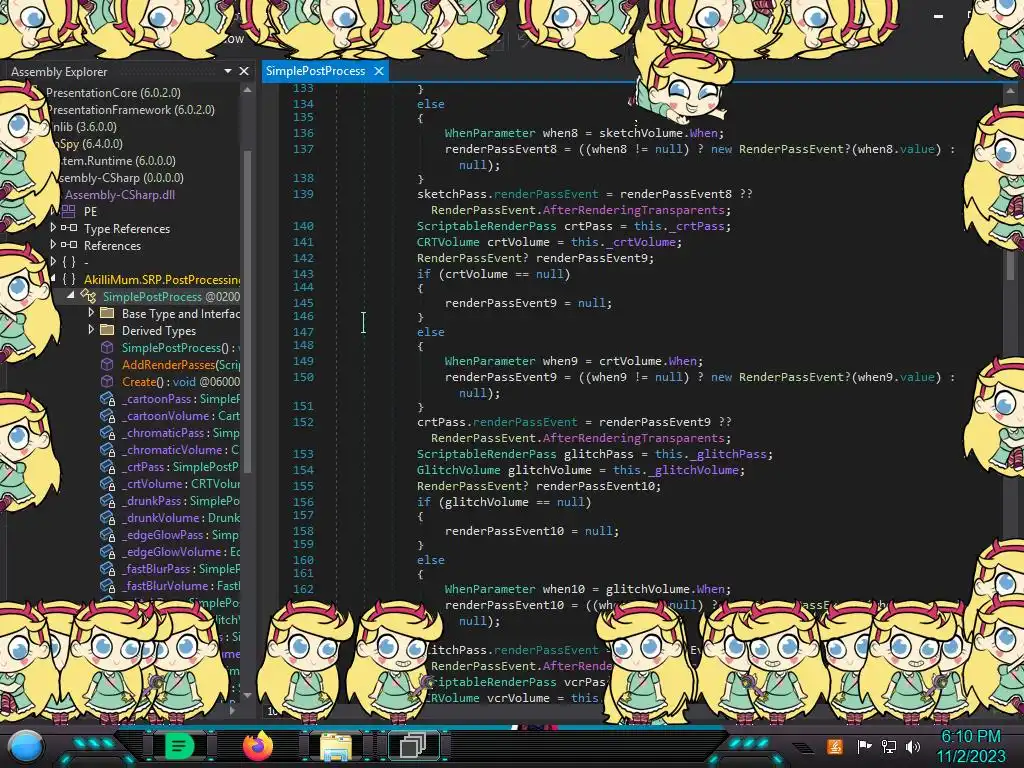Click line number 147 in the gutter
Image resolution: width=1024 pixels, height=768 pixels.
(x=303, y=332)
